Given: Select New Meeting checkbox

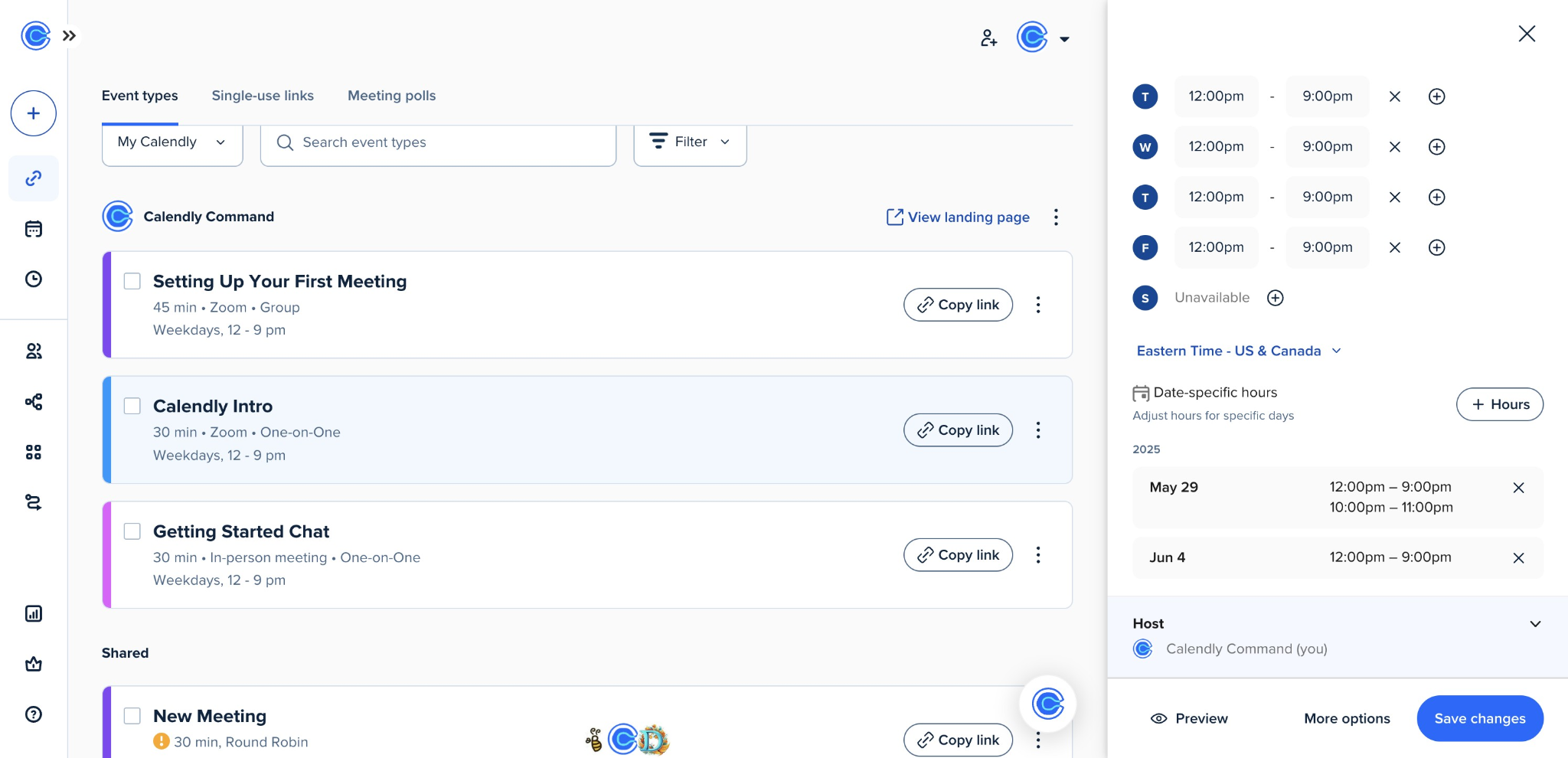Looking at the screenshot, I should [132, 716].
